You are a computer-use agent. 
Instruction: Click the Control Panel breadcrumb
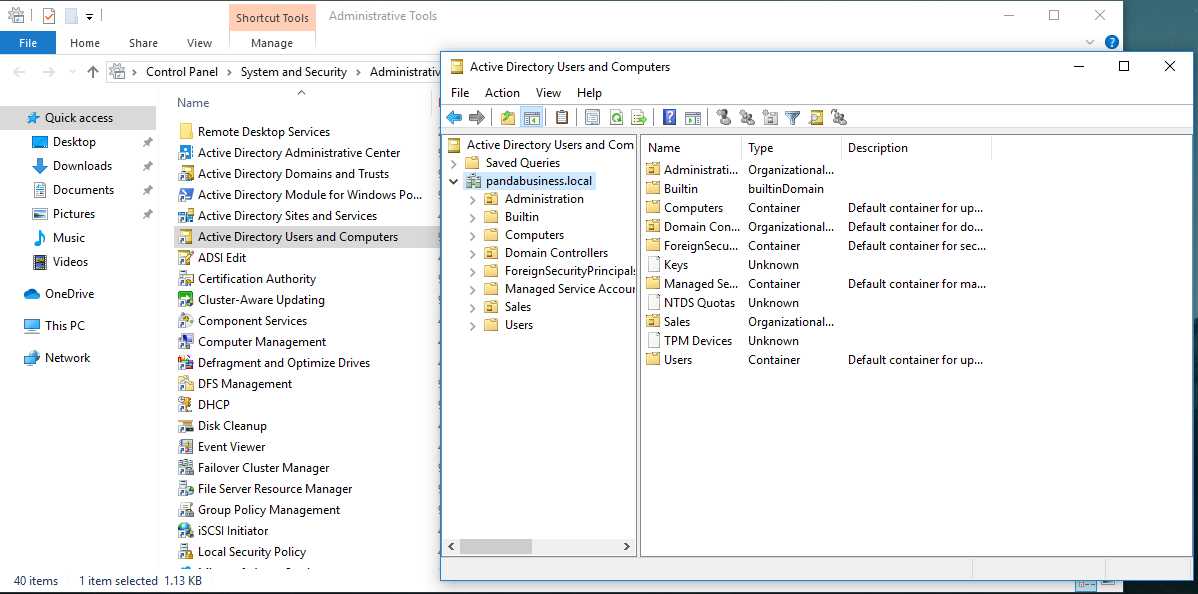[x=182, y=72]
